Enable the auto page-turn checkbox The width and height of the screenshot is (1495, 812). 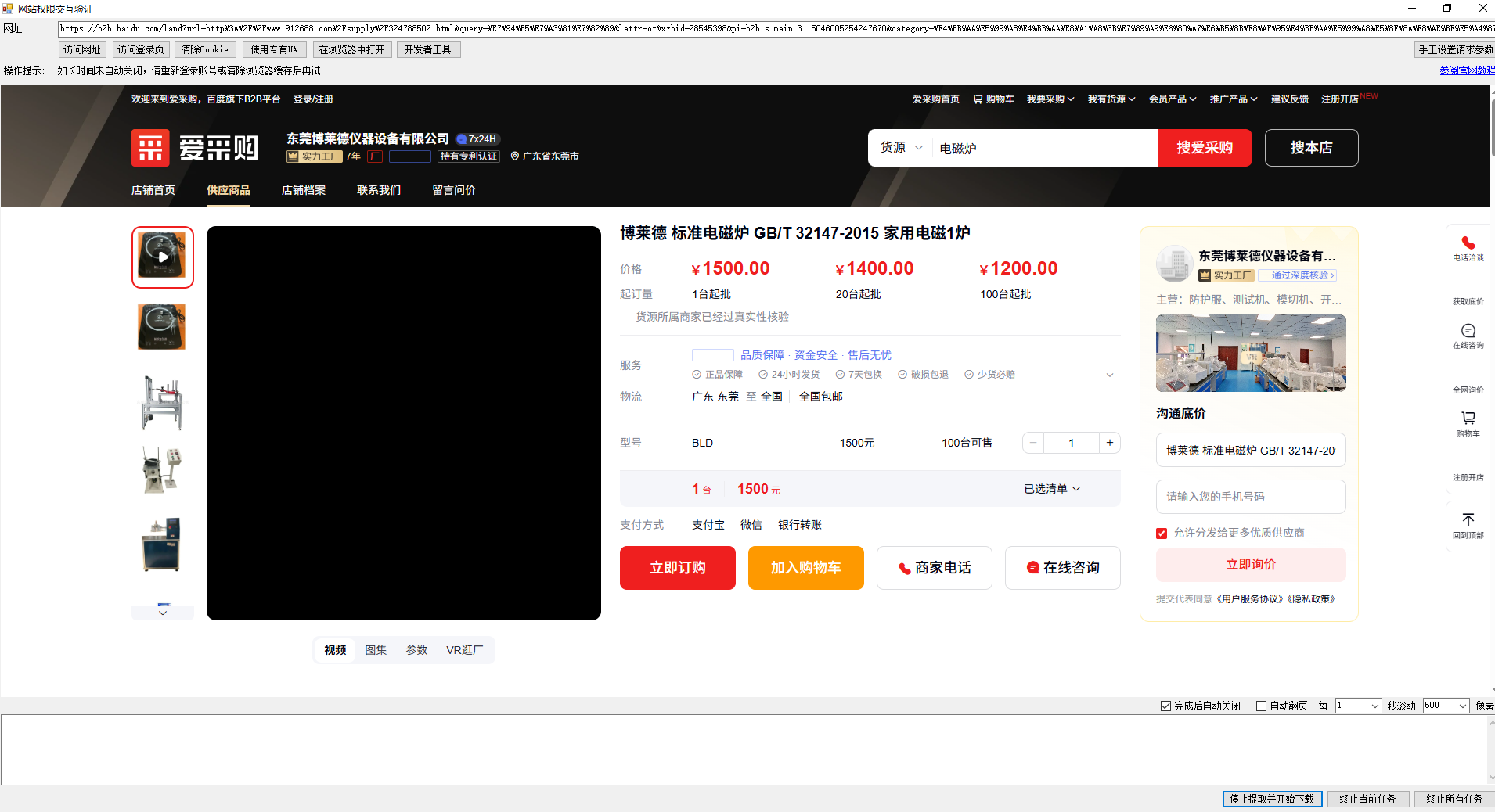[x=1261, y=706]
